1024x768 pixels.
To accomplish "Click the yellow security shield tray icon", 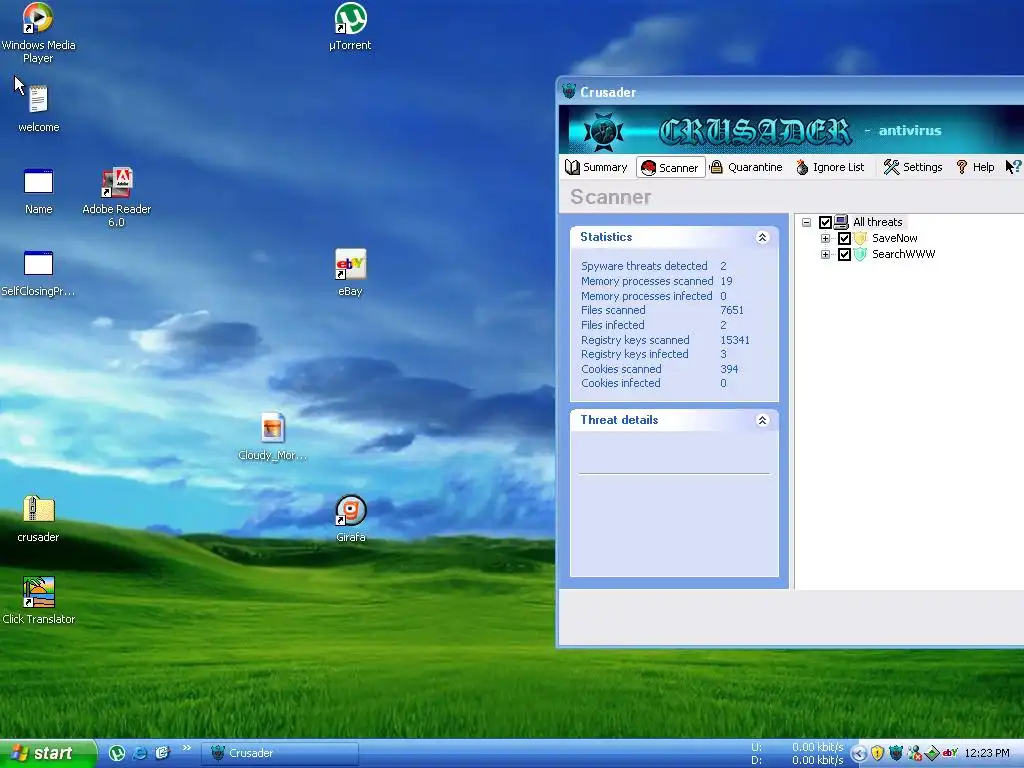I will click(878, 753).
